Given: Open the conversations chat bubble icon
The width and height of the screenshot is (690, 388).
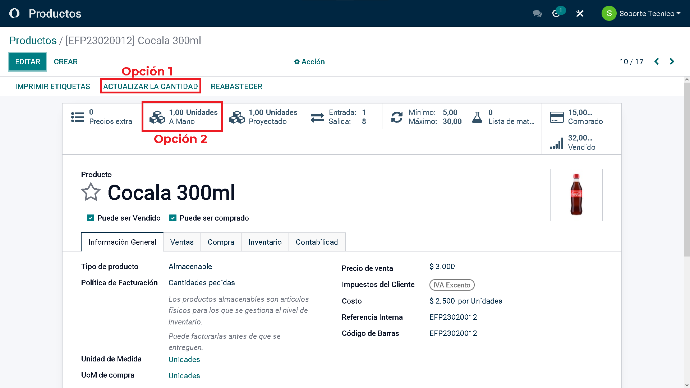Looking at the screenshot, I should (x=537, y=14).
